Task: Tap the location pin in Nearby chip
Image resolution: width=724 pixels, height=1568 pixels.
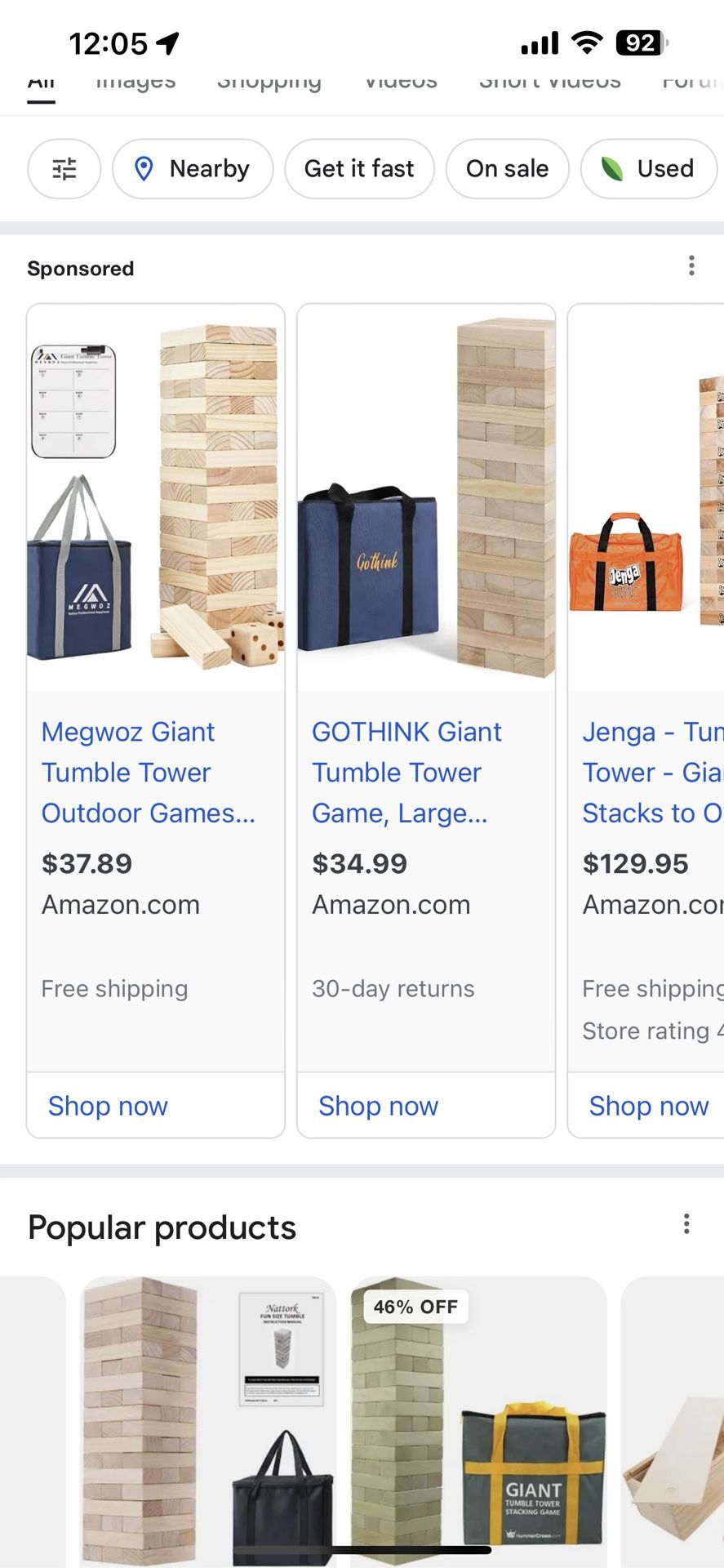Action: tap(144, 169)
